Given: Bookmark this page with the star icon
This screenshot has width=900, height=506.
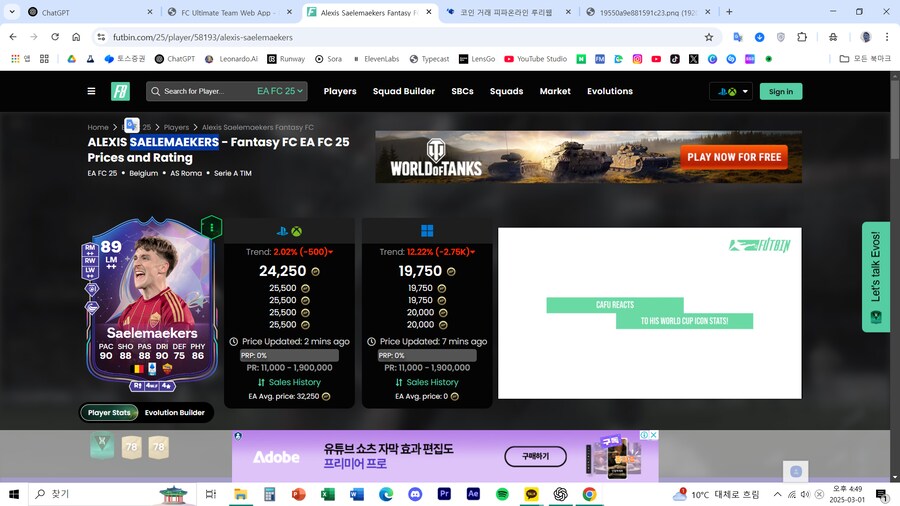Looking at the screenshot, I should tap(709, 37).
